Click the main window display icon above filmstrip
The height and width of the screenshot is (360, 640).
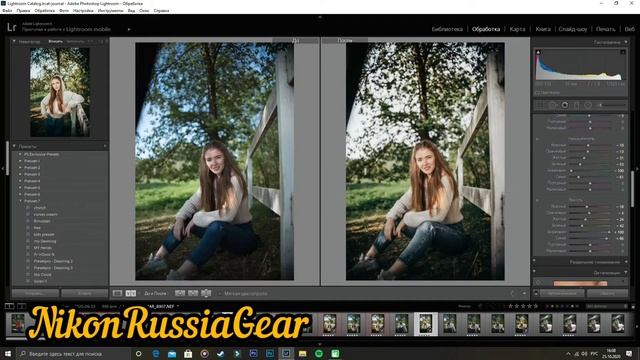pos(9,306)
